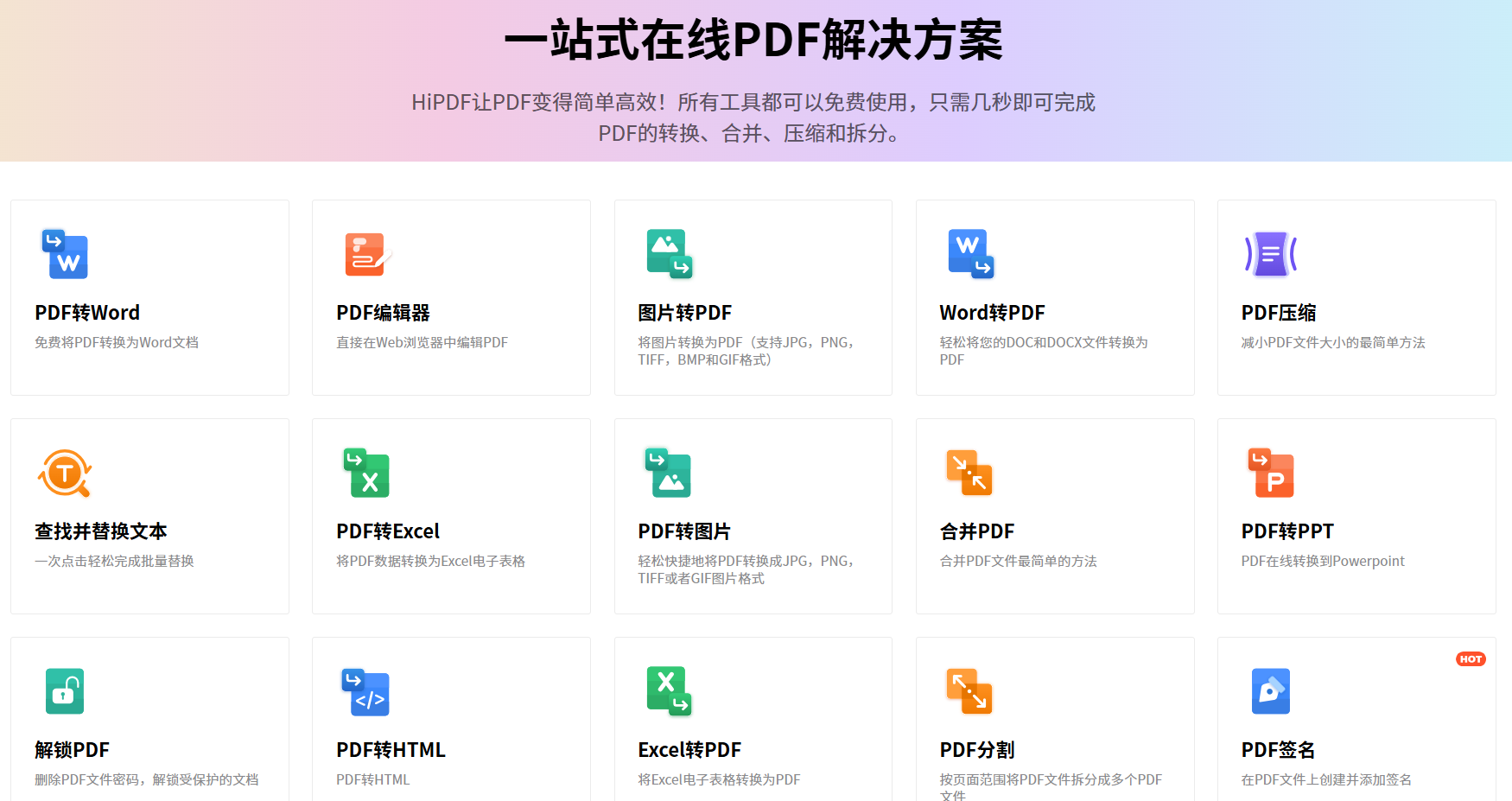Click description 免费将PDF转换为Word文档

117,343
